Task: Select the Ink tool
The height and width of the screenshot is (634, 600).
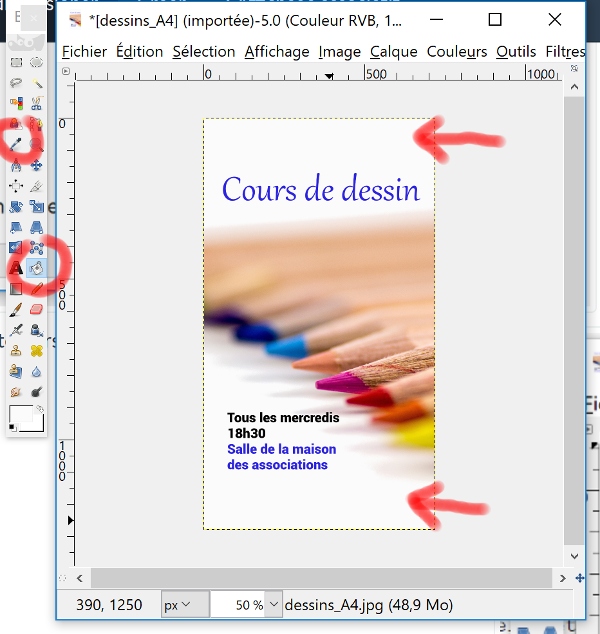Action: (x=36, y=330)
